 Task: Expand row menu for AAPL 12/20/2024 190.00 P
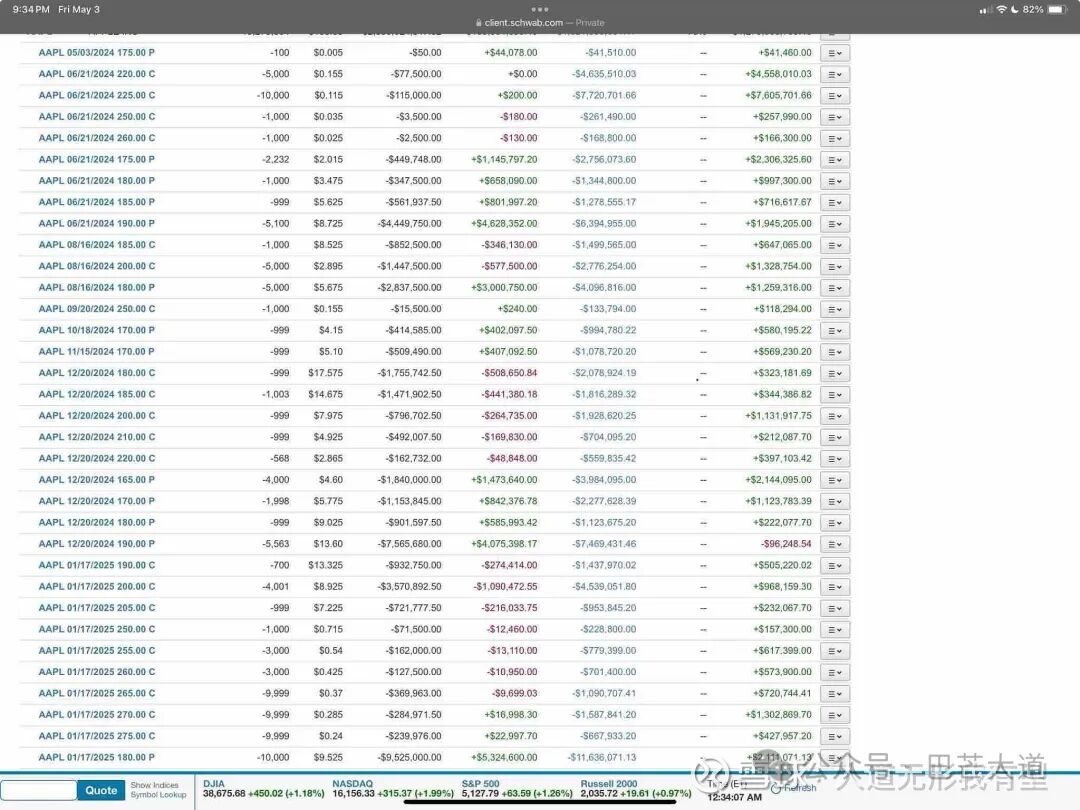(x=835, y=544)
